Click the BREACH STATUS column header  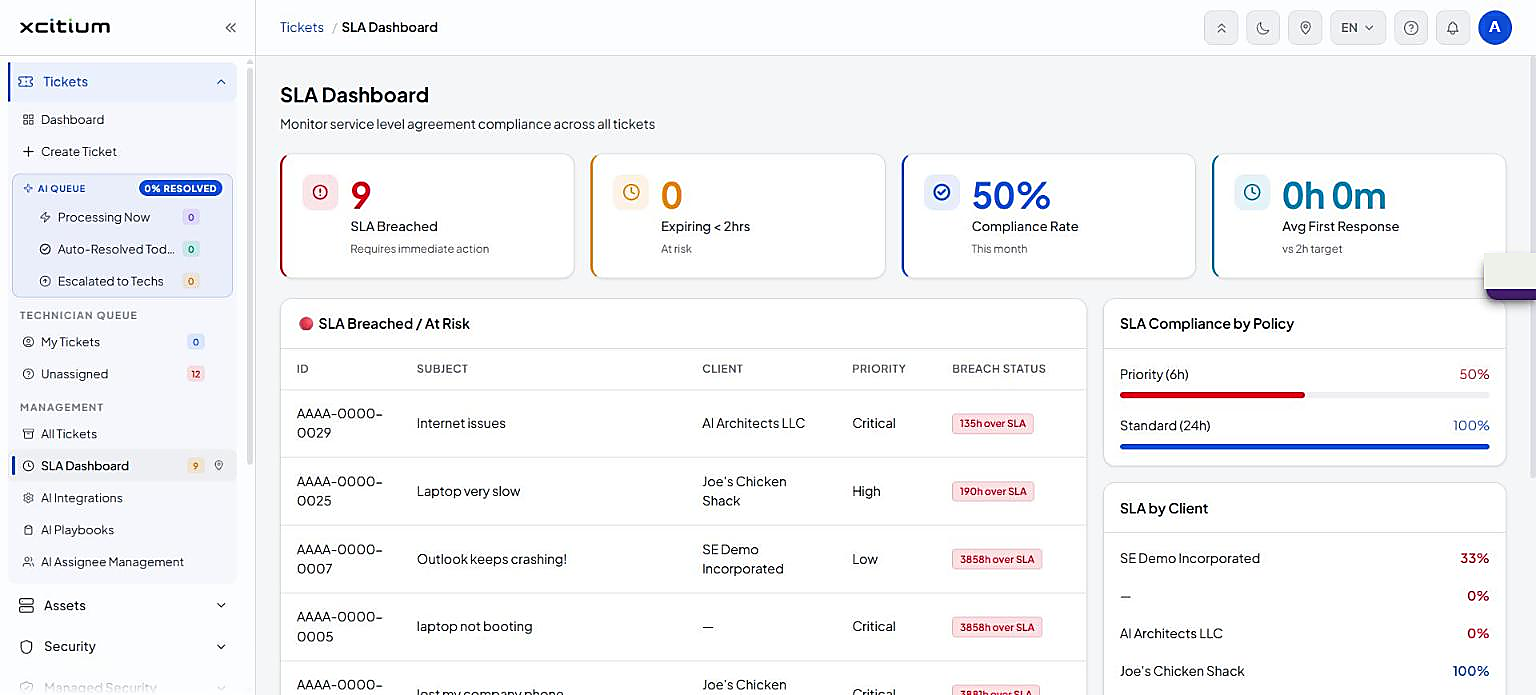999,369
